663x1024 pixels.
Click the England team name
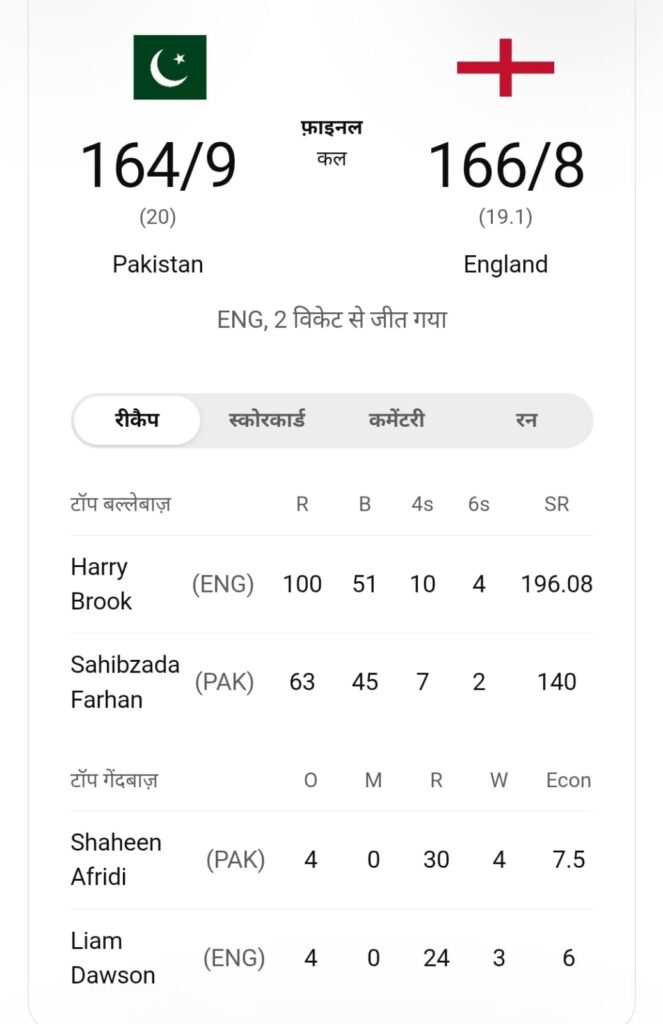(x=505, y=264)
